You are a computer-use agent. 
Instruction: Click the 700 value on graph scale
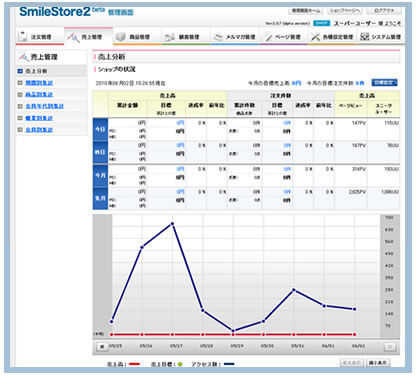389,217
